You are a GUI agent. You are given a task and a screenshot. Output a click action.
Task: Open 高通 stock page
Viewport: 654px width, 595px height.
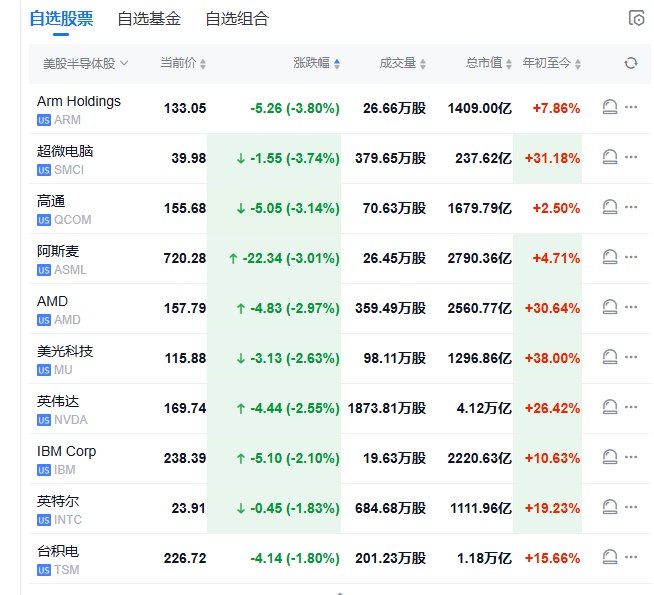click(51, 201)
